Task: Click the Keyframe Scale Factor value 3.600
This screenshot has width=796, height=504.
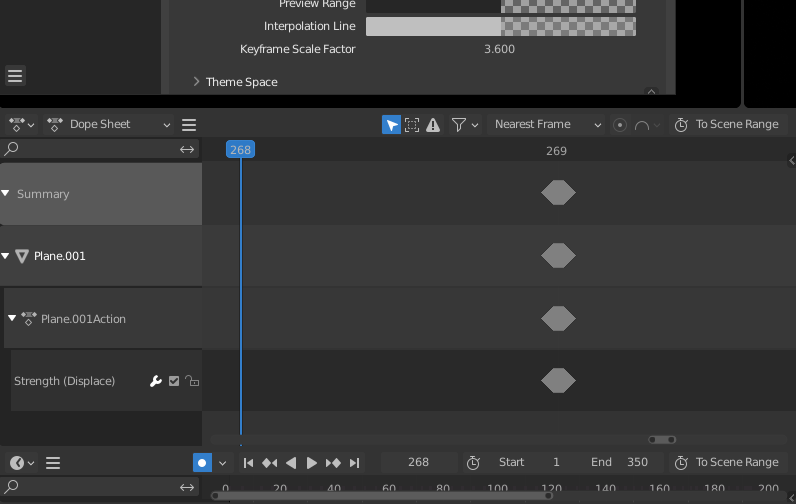Action: (x=500, y=49)
